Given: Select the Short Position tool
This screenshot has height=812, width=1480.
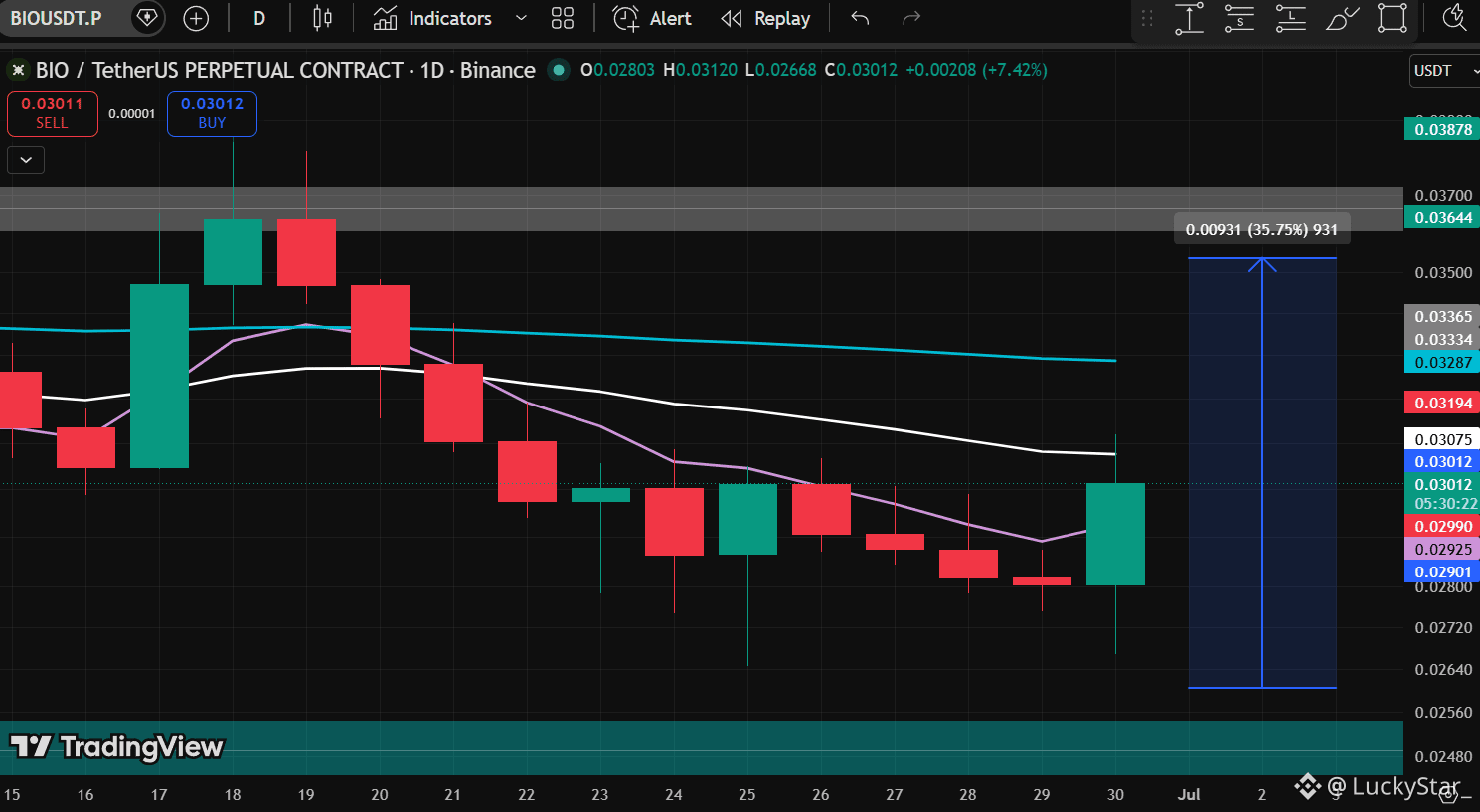Looking at the screenshot, I should point(1239,18).
